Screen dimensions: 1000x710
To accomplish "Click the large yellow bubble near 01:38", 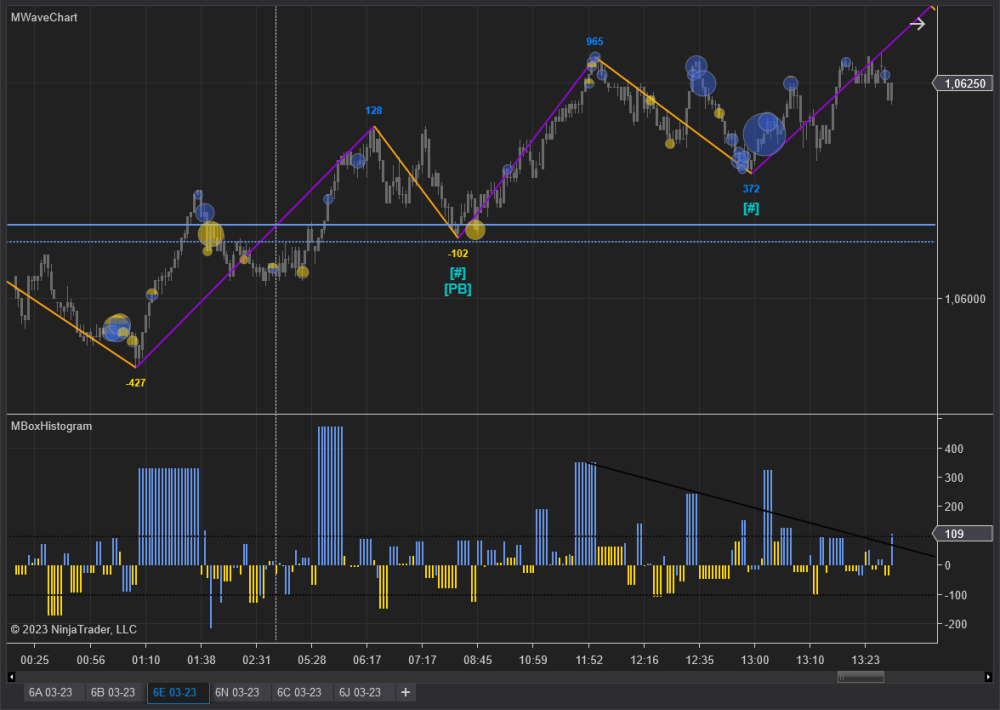I will coord(211,235).
